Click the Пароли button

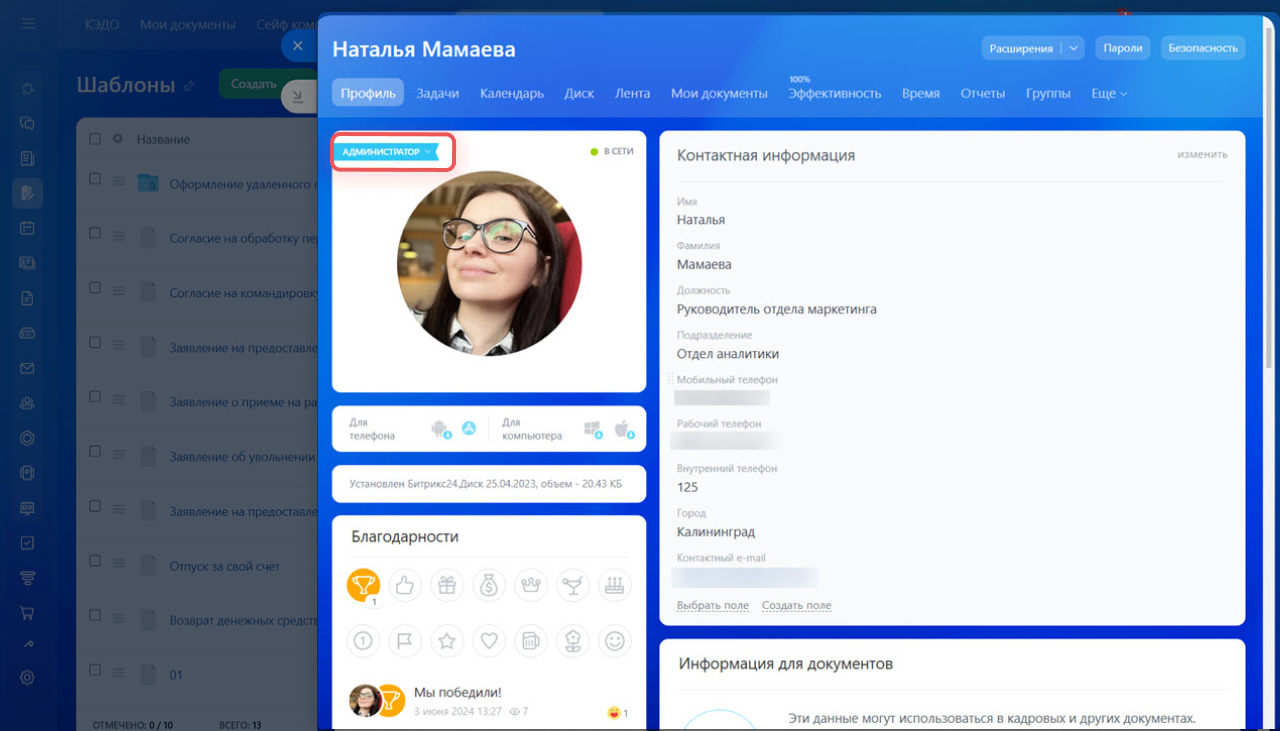click(x=1123, y=47)
